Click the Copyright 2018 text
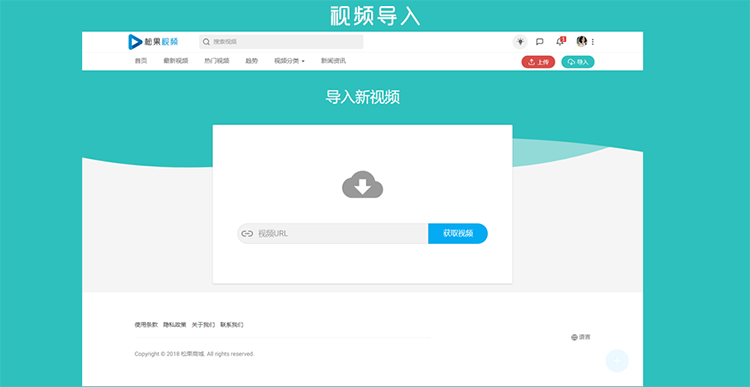Image resolution: width=750 pixels, height=387 pixels. coord(194,354)
